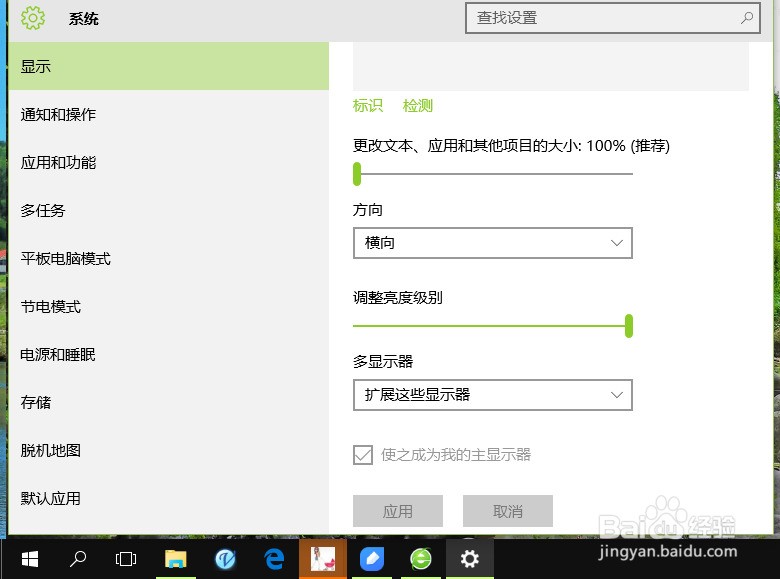
Task: Select 默认应用 in the sidebar
Action: click(169, 498)
